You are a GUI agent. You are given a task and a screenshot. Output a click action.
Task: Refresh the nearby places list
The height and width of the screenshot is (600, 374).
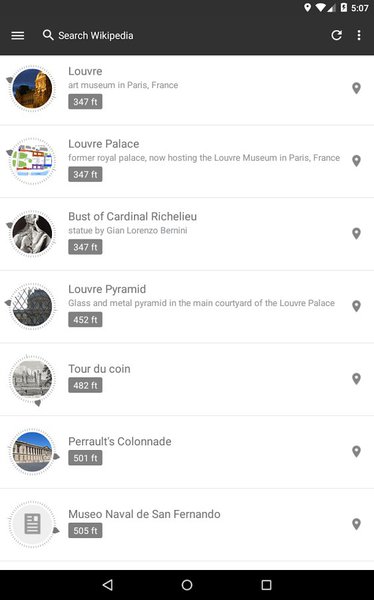click(336, 35)
